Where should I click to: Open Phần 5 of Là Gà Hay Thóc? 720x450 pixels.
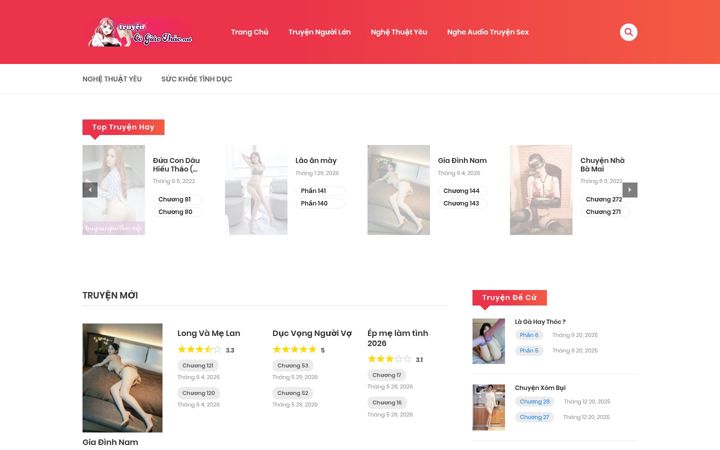529,350
